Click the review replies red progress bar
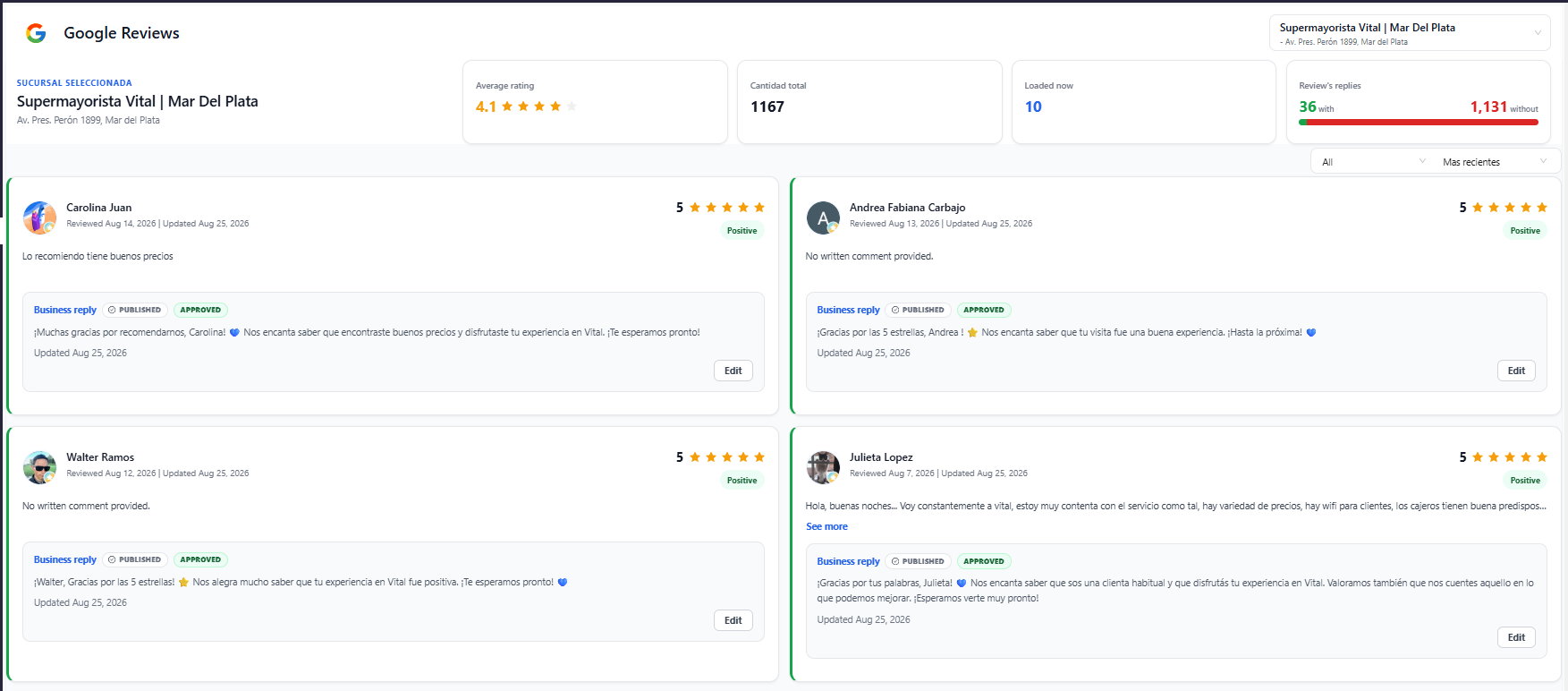 1419,122
